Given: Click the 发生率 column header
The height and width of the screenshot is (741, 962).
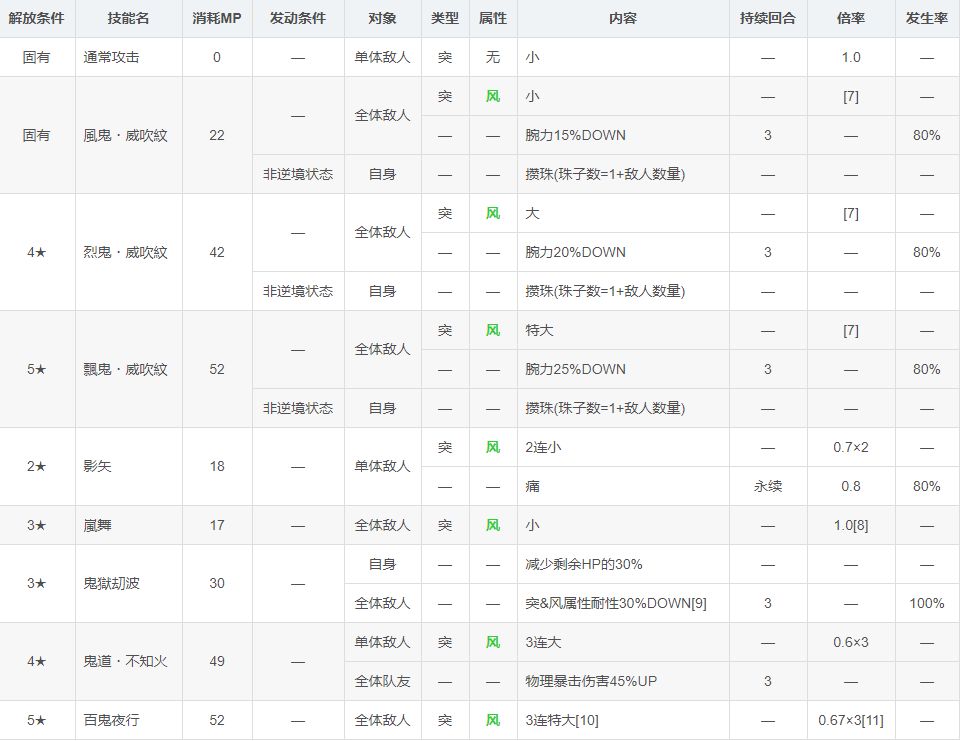Looking at the screenshot, I should point(926,18).
